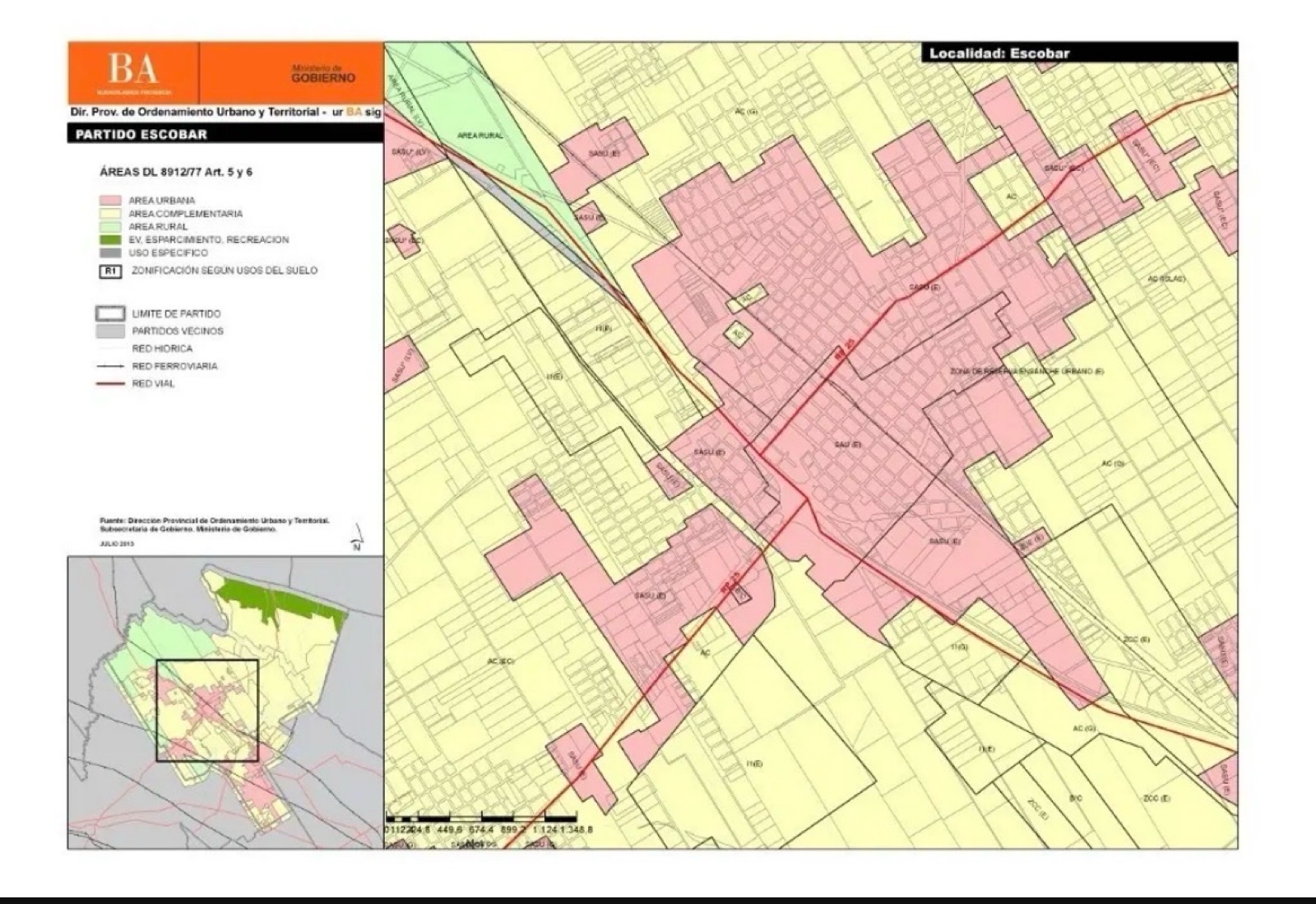
Task: Click the 'RED VIAL' legend label
Action: [x=153, y=383]
